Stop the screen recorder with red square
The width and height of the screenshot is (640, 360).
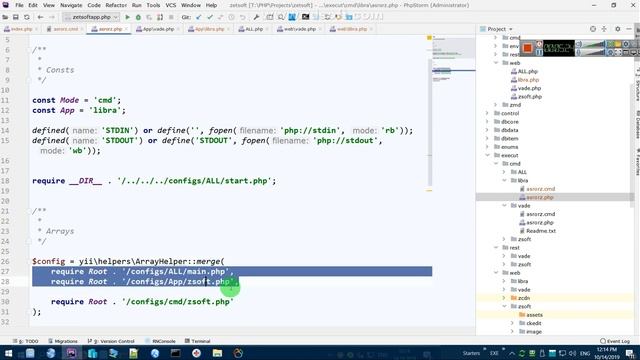[x=527, y=48]
